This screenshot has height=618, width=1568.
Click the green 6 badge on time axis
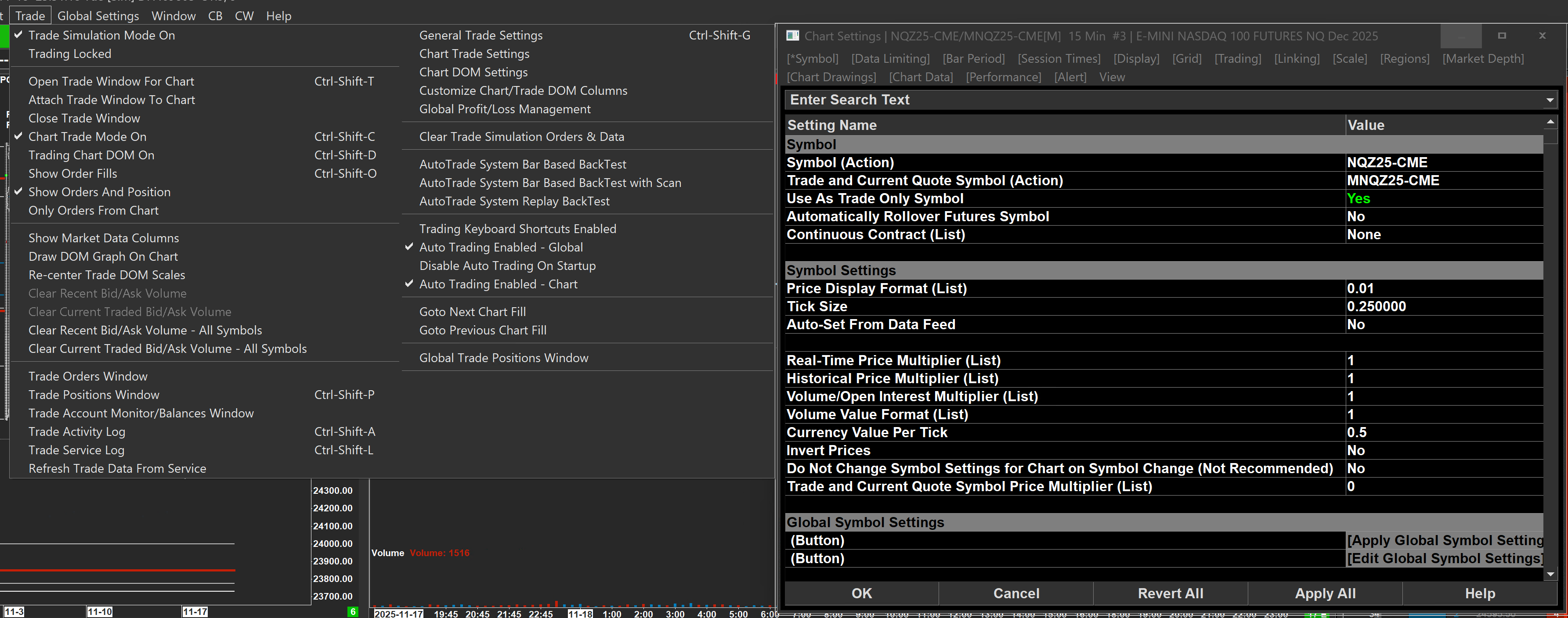point(352,612)
